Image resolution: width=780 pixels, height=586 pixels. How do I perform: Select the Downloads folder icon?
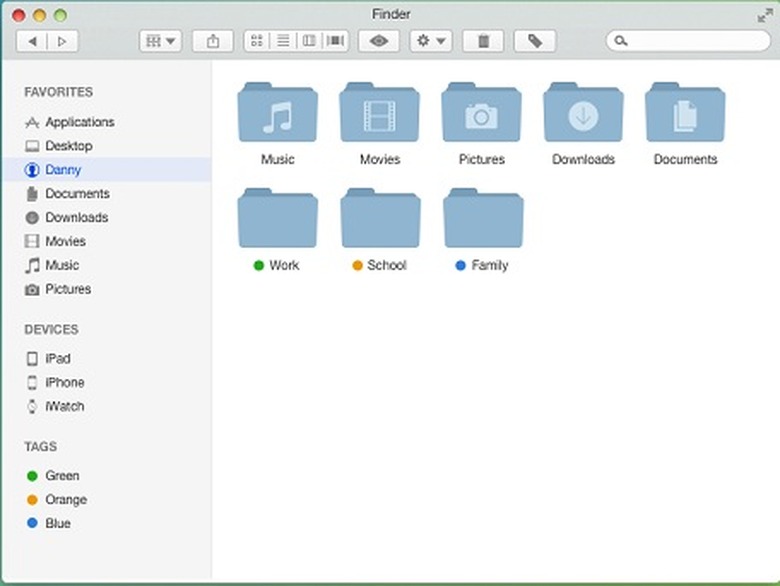tap(583, 112)
